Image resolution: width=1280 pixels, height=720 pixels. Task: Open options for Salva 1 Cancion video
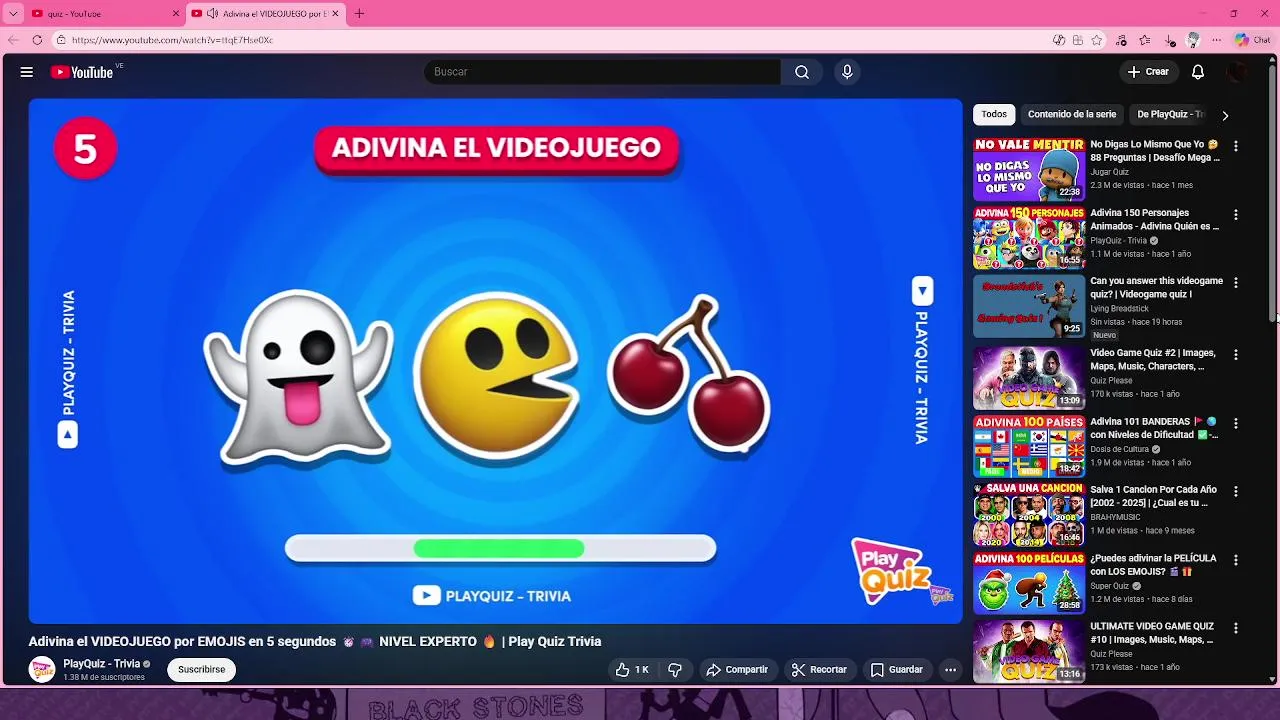[x=1236, y=492]
